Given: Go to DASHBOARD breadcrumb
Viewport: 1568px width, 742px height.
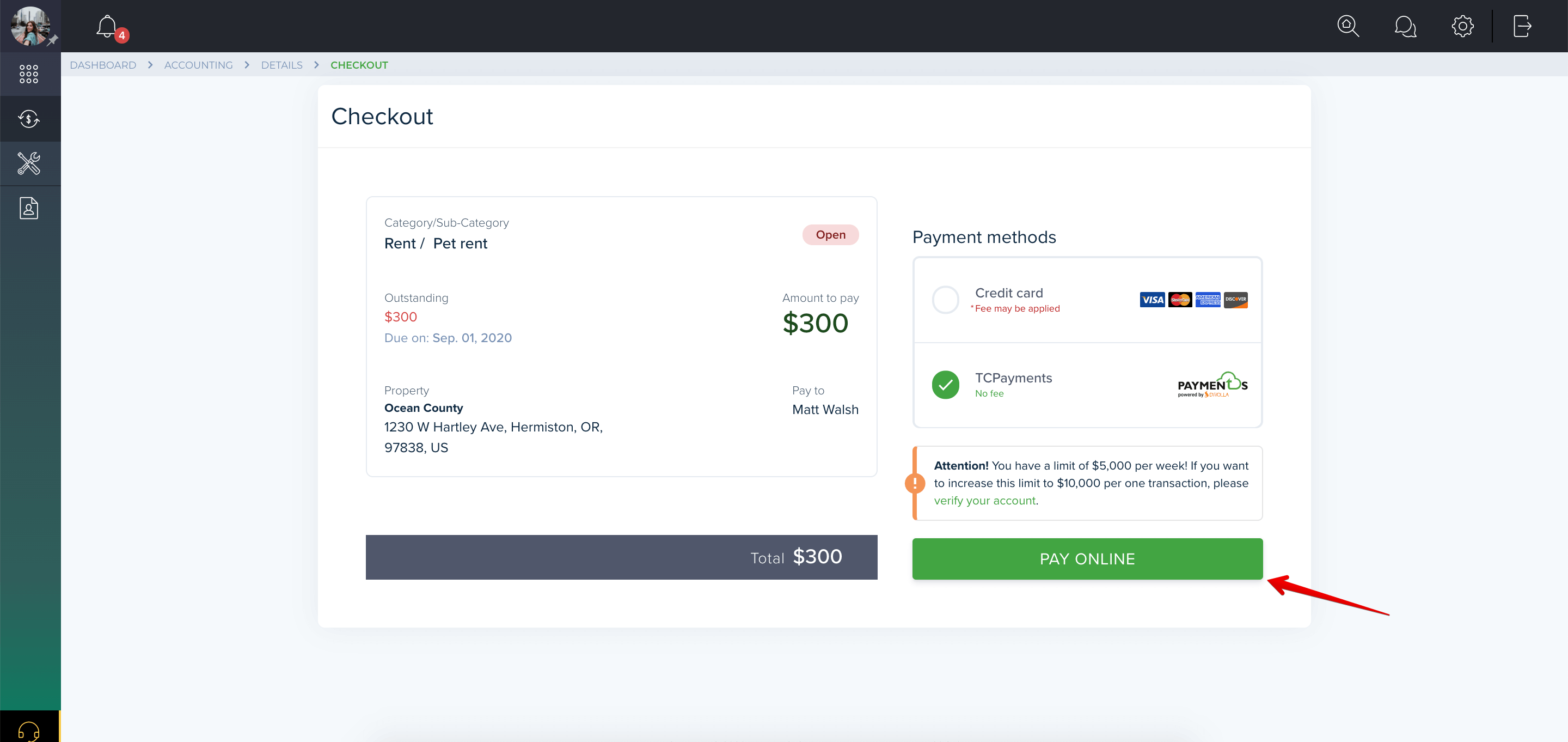Looking at the screenshot, I should 103,65.
